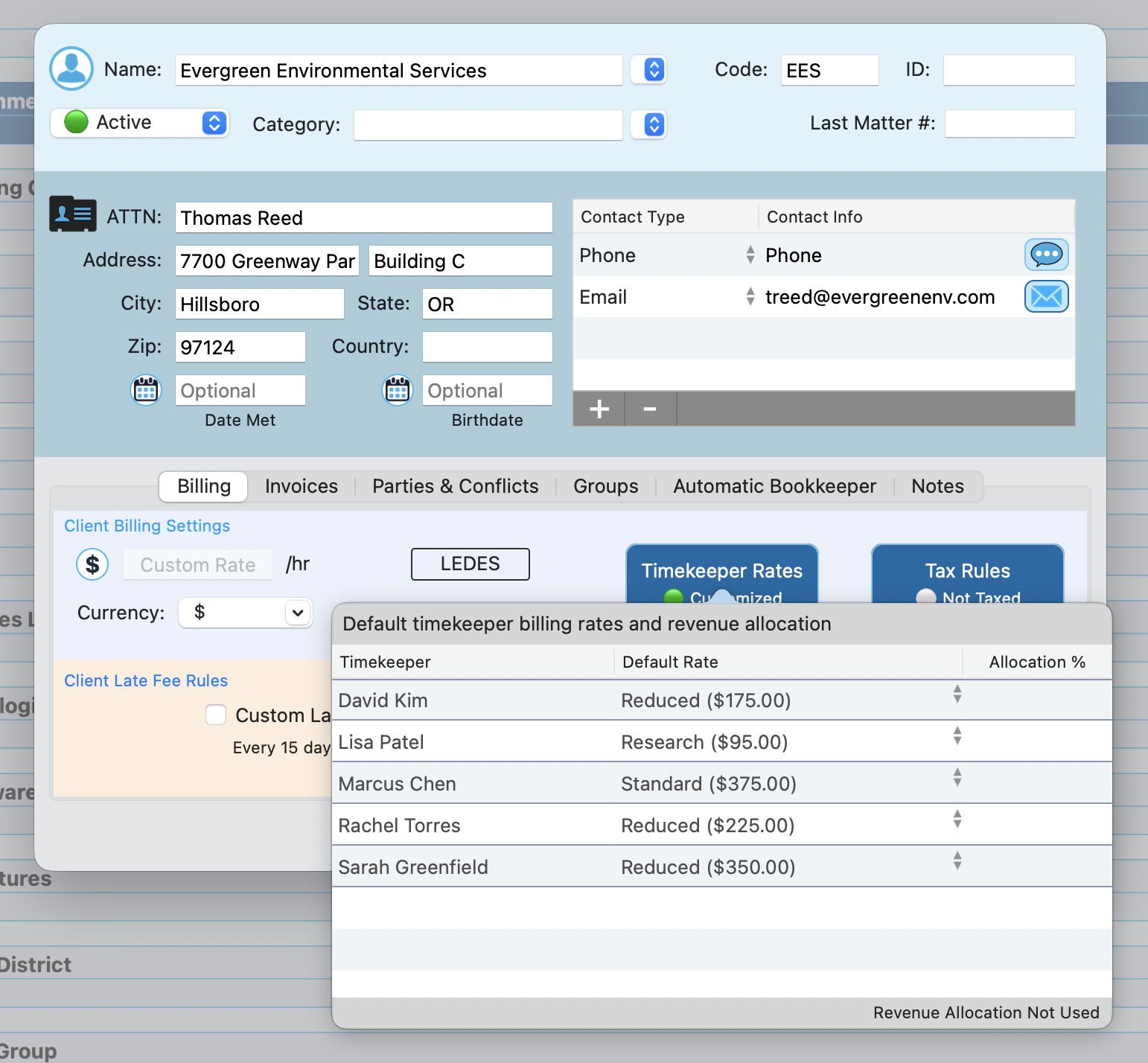Click the message bubble icon for Phone contact
The image size is (1148, 1063).
click(1046, 255)
